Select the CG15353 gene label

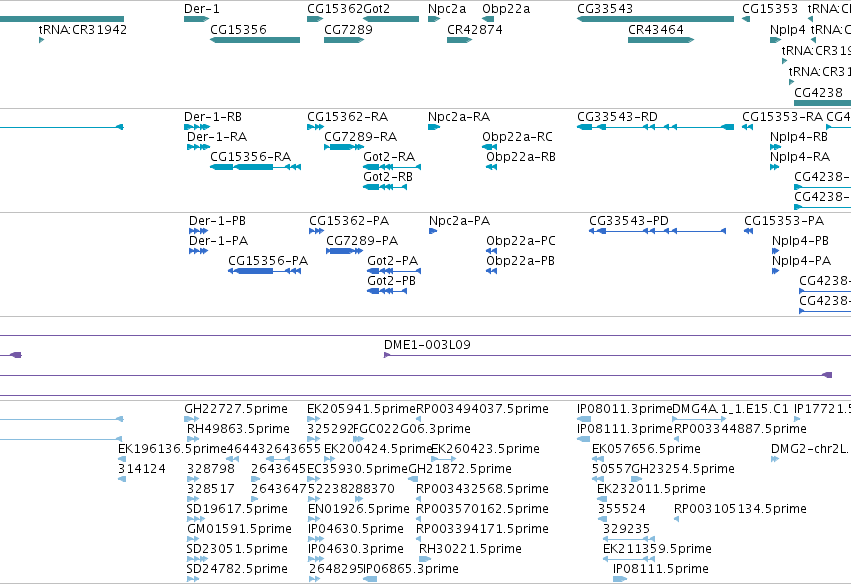click(x=770, y=9)
